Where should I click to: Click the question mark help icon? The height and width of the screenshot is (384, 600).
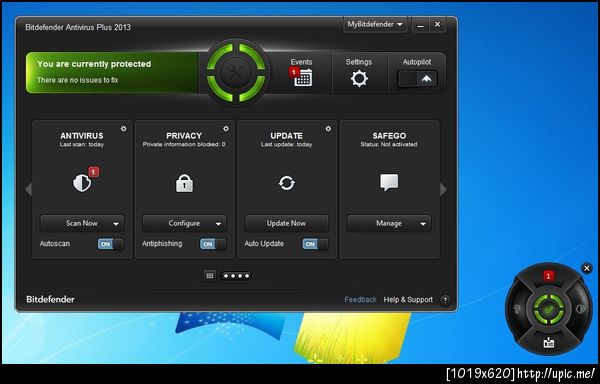[x=445, y=300]
